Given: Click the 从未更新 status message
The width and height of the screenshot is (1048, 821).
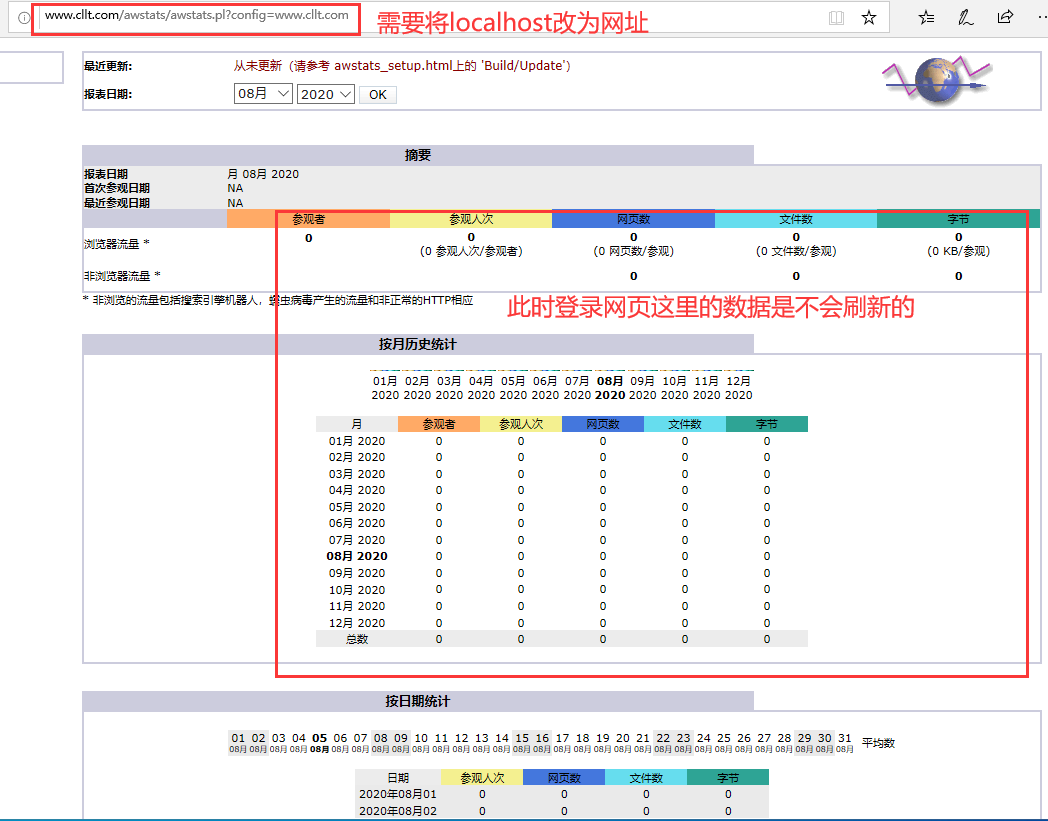Looking at the screenshot, I should (402, 66).
